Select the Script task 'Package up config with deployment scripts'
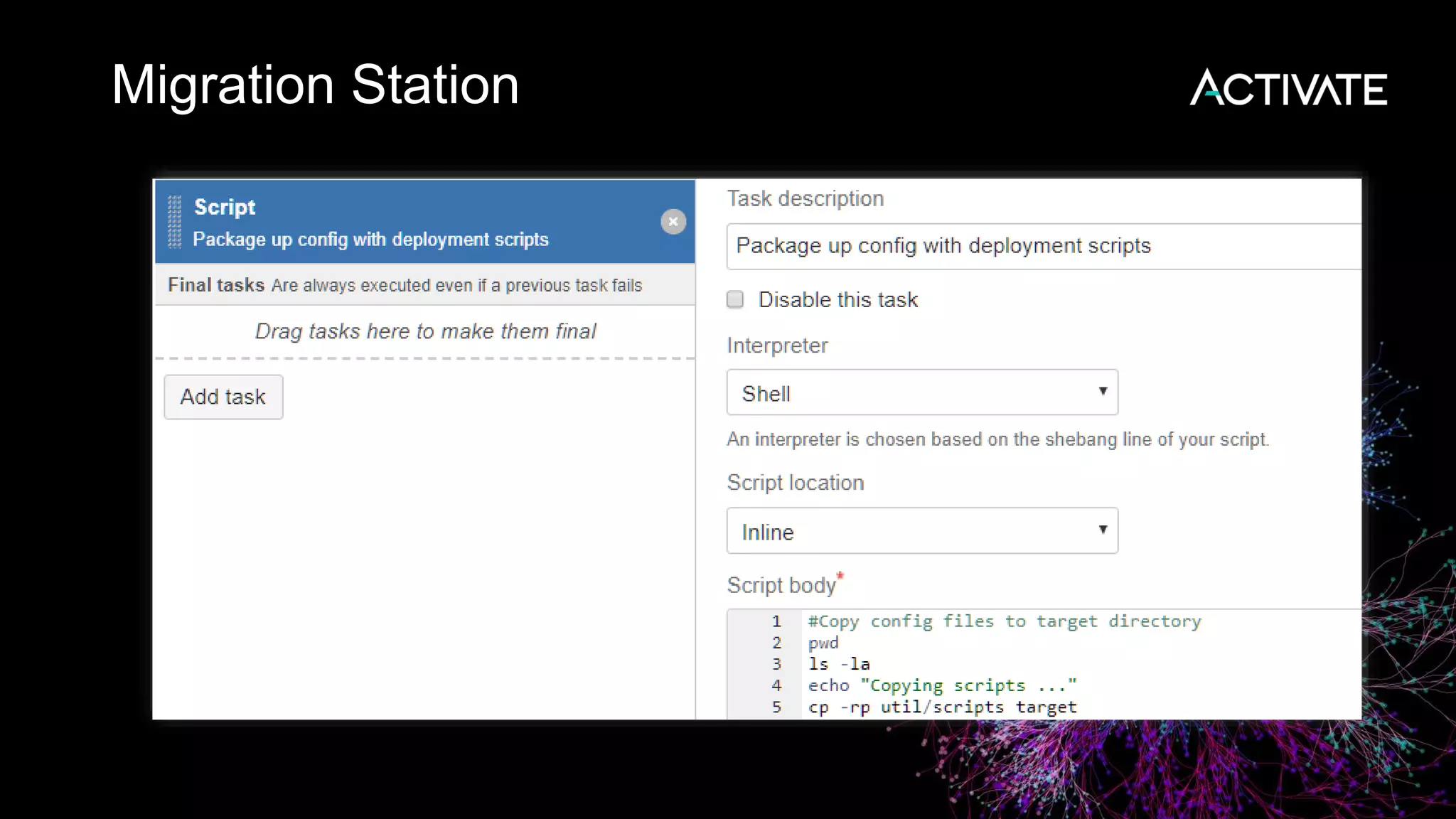The width and height of the screenshot is (1456, 819). tap(424, 222)
